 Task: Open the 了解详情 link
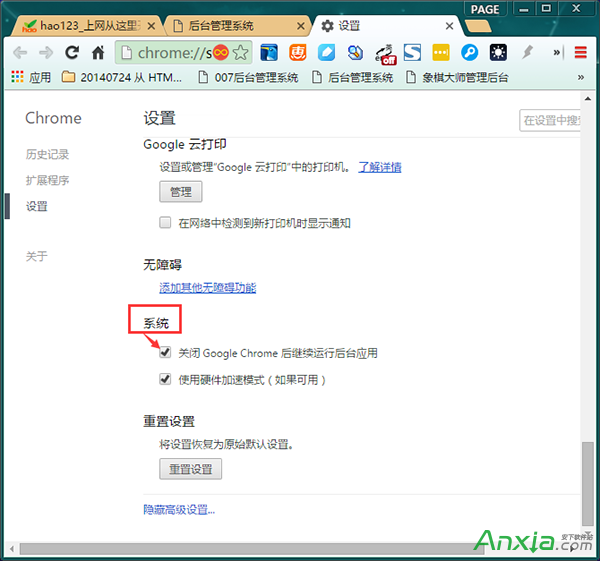point(380,167)
